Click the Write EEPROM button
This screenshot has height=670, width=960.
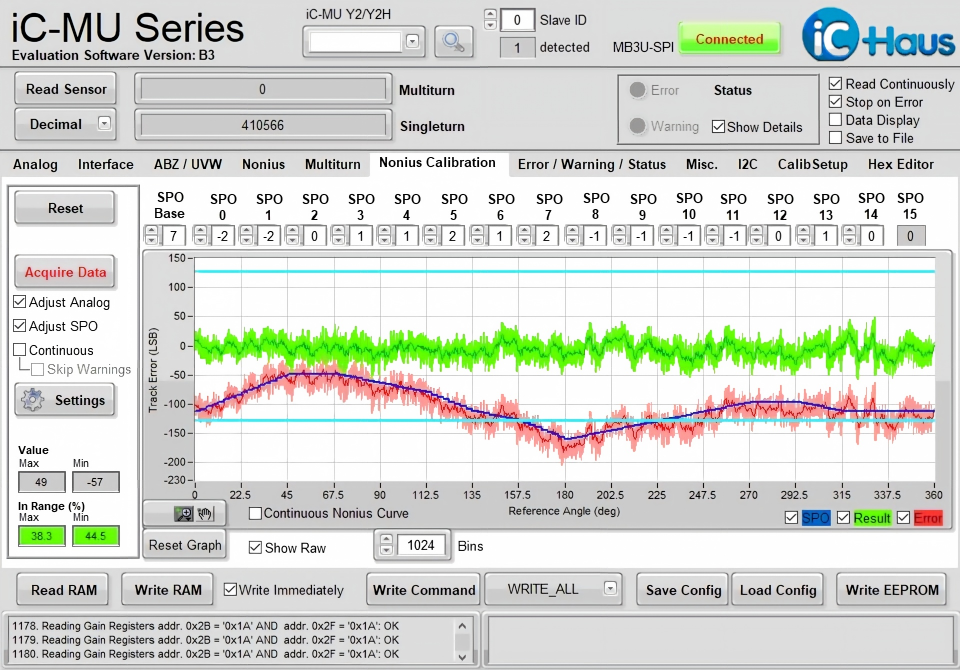[x=891, y=590]
